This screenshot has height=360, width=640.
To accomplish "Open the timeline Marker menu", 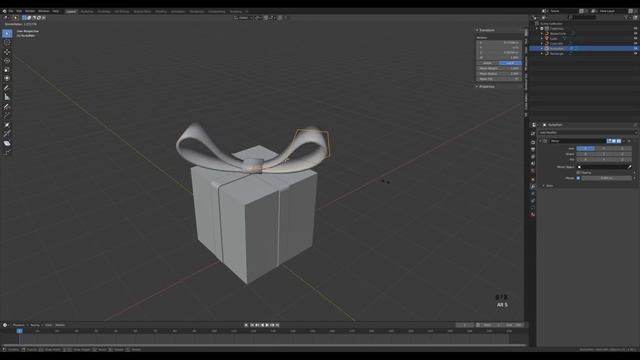I will (60, 325).
